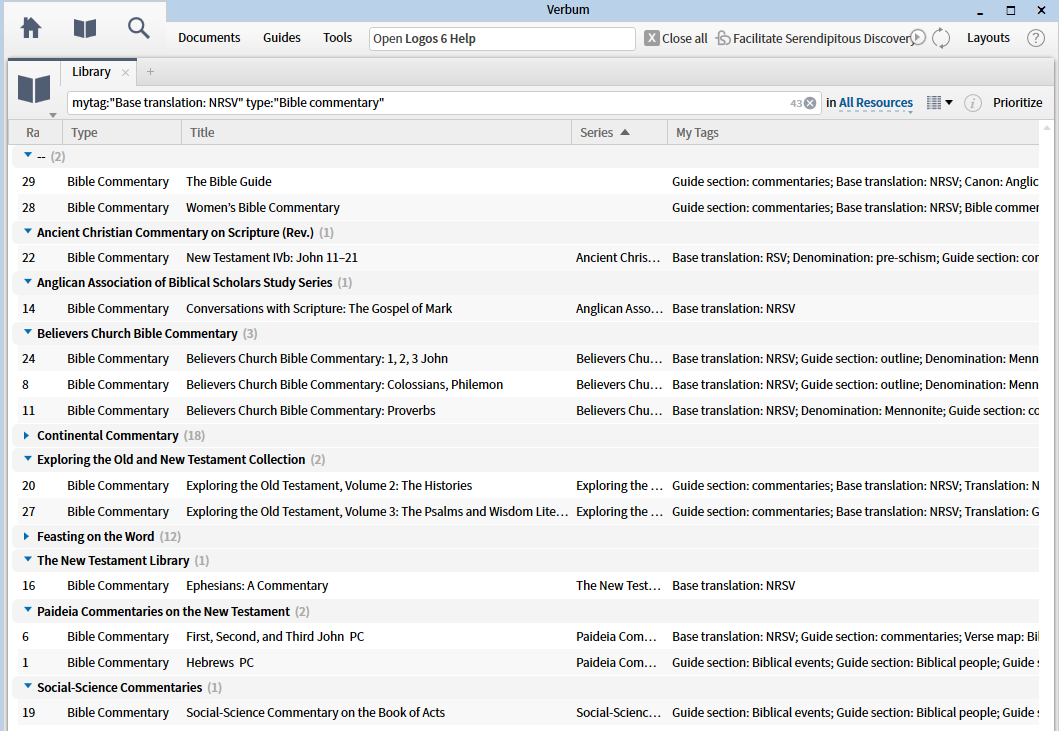Image resolution: width=1059 pixels, height=731 pixels.
Task: Click the play arrow icon next to Discovery
Action: pos(918,37)
